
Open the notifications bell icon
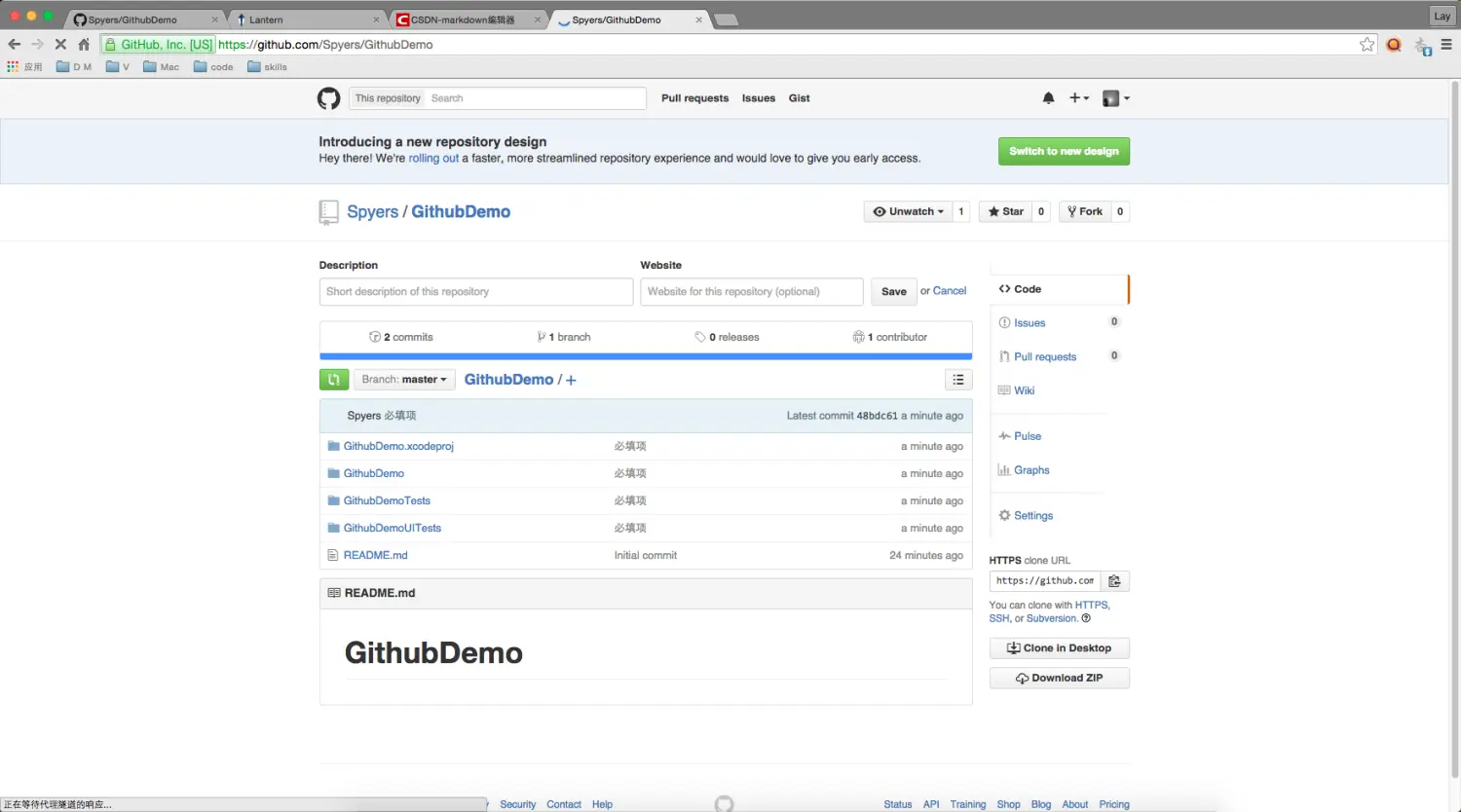click(1048, 98)
